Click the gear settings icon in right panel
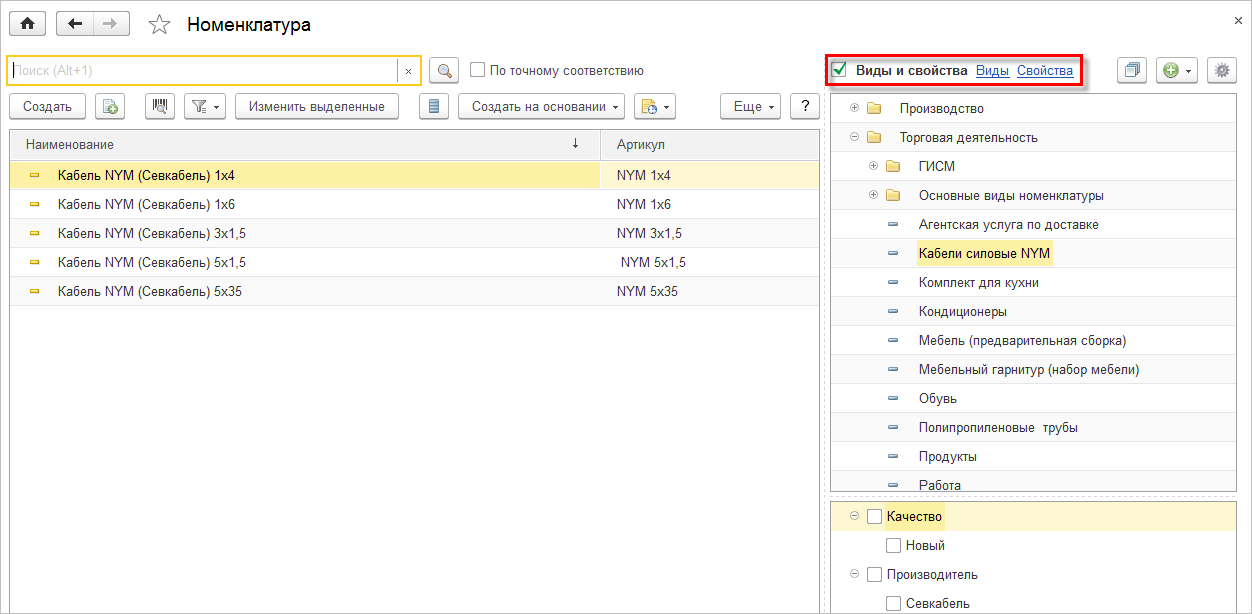1252x614 pixels. 1221,71
